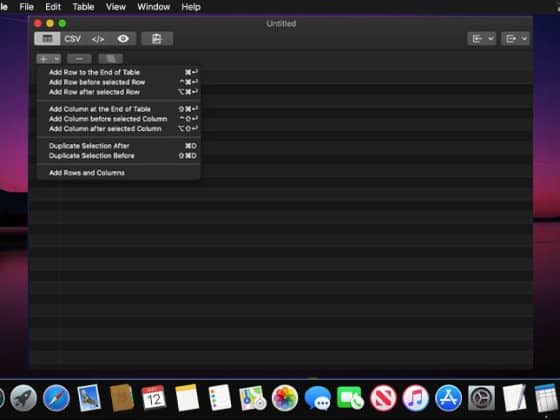Image resolution: width=560 pixels, height=420 pixels.
Task: Open the Window menu
Action: pyautogui.click(x=154, y=7)
